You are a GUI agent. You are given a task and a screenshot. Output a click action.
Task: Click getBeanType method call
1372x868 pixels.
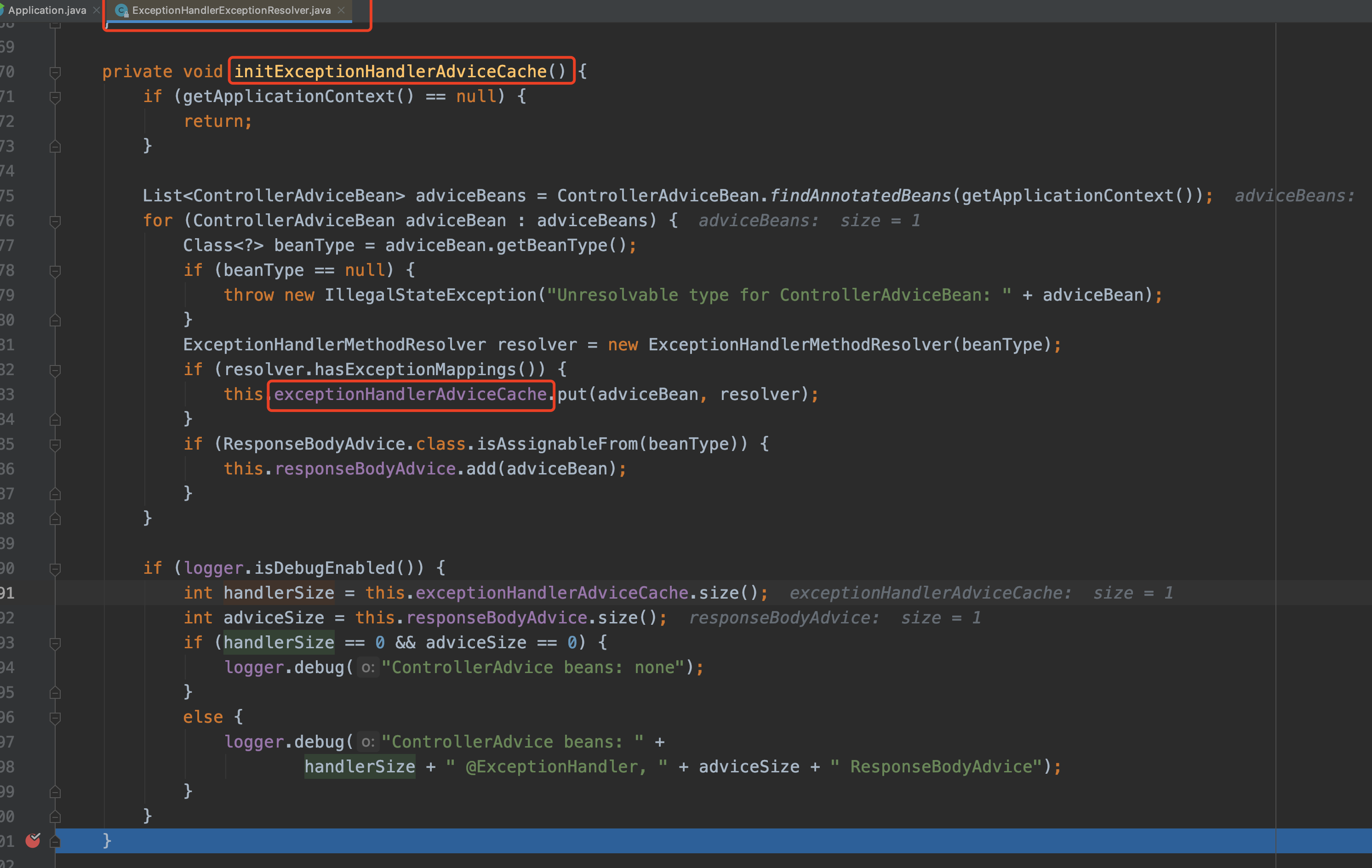[x=552, y=245]
